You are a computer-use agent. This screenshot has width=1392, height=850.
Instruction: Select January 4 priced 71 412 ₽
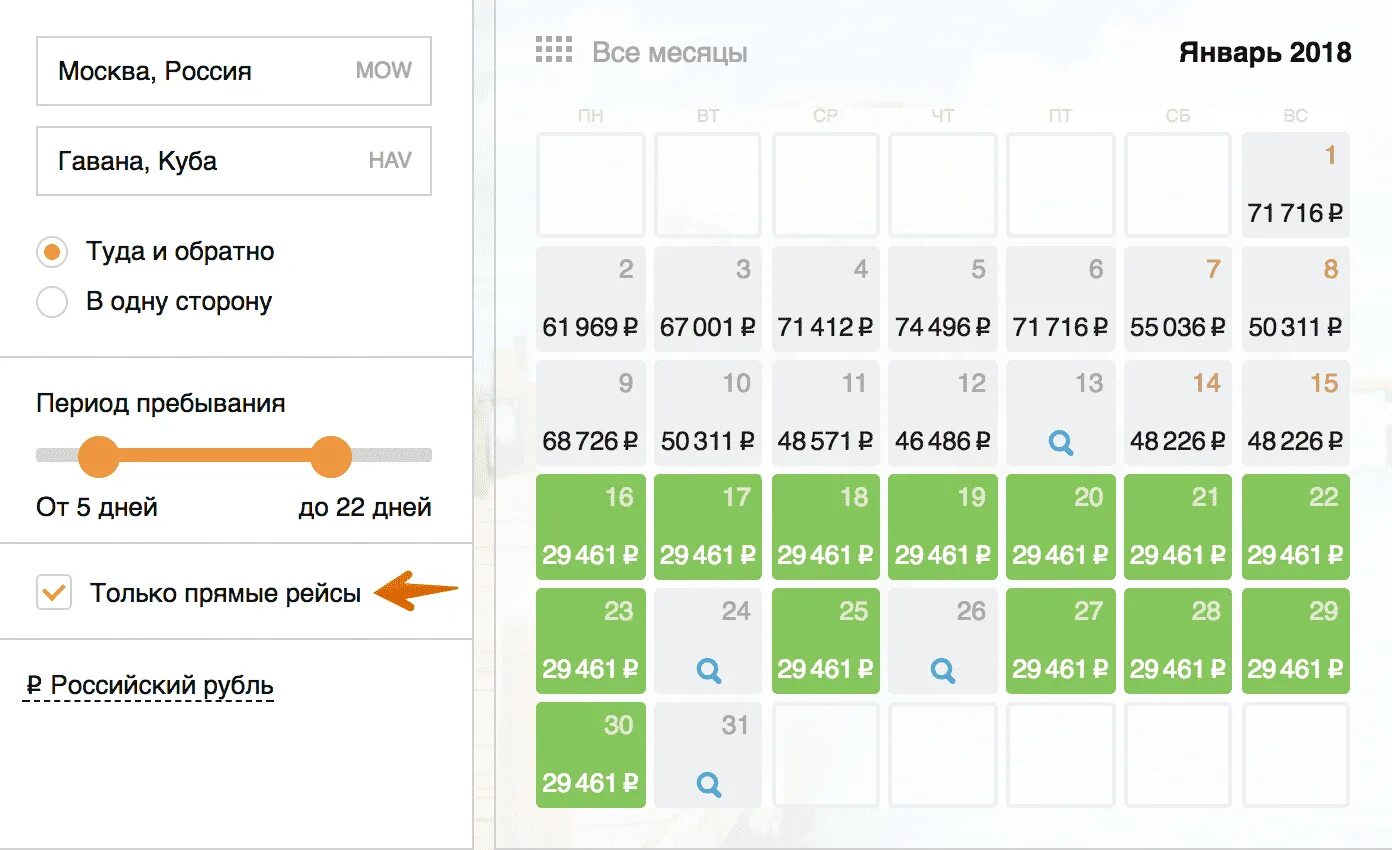(826, 299)
